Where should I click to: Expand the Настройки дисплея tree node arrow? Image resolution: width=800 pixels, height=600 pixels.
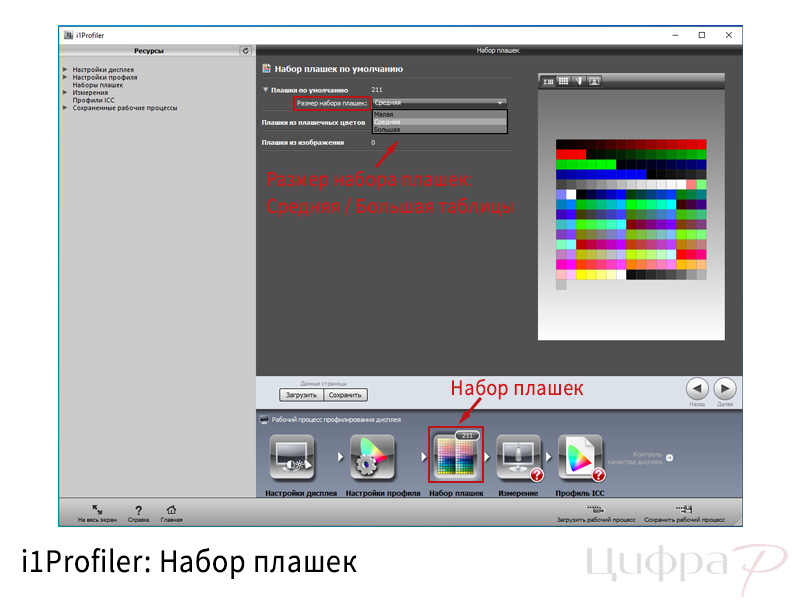click(65, 69)
